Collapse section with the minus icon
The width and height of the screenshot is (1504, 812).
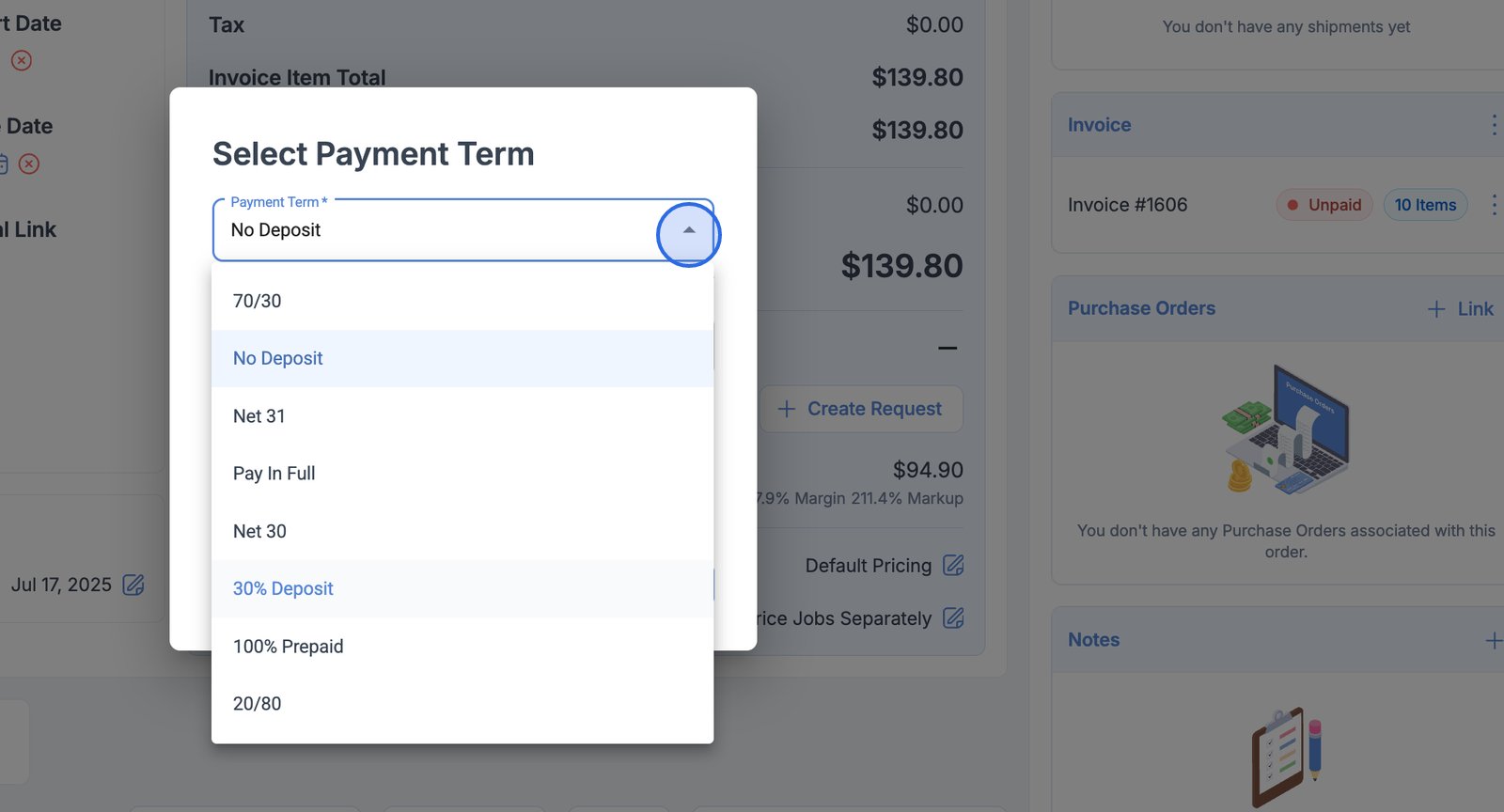click(948, 349)
